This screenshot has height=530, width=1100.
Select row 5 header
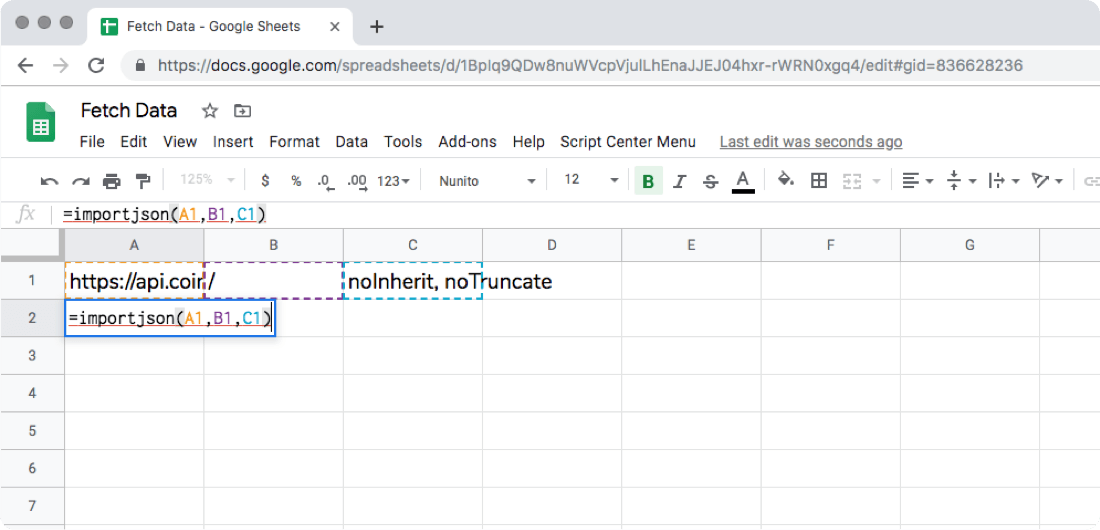(x=32, y=431)
